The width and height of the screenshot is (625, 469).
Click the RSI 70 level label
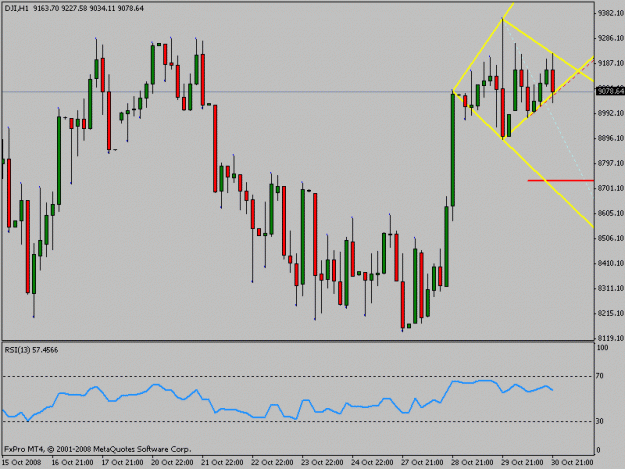tap(599, 376)
